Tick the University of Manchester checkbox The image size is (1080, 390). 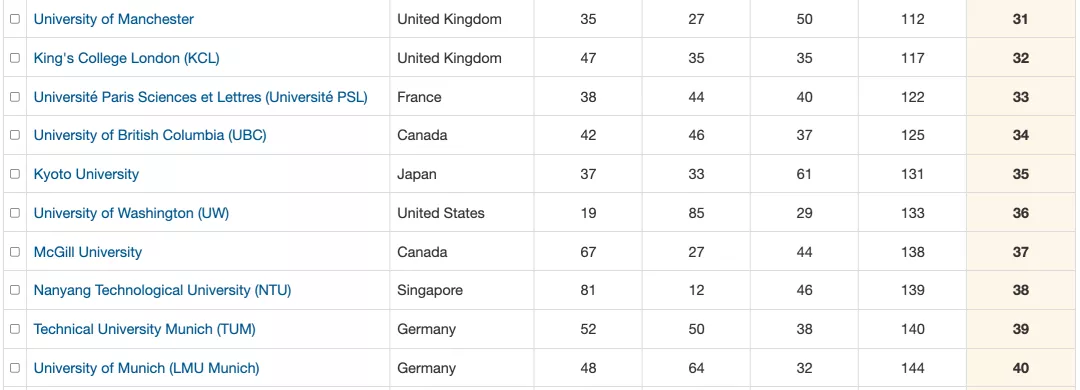point(14,19)
